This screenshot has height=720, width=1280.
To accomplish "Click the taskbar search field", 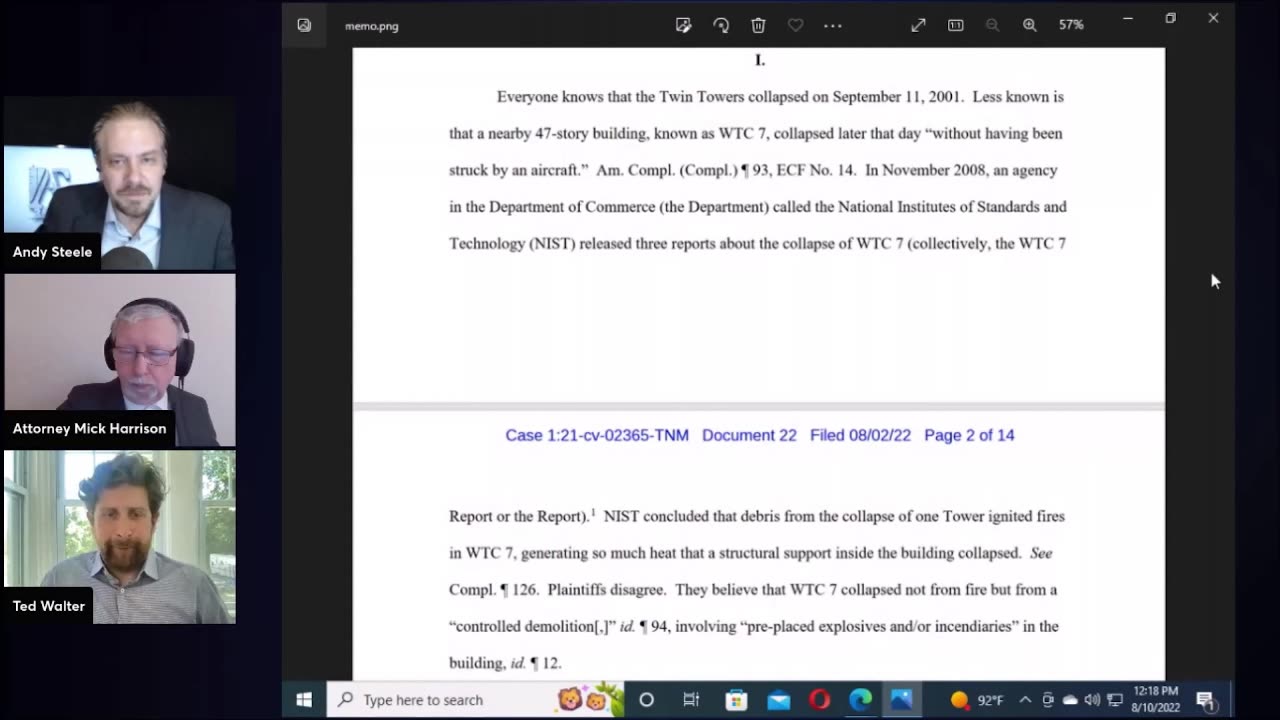I will pos(475,700).
